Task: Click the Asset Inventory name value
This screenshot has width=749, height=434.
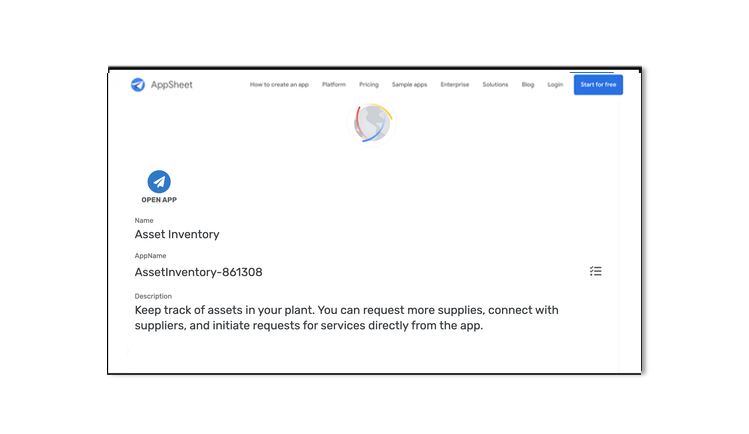Action: point(177,234)
